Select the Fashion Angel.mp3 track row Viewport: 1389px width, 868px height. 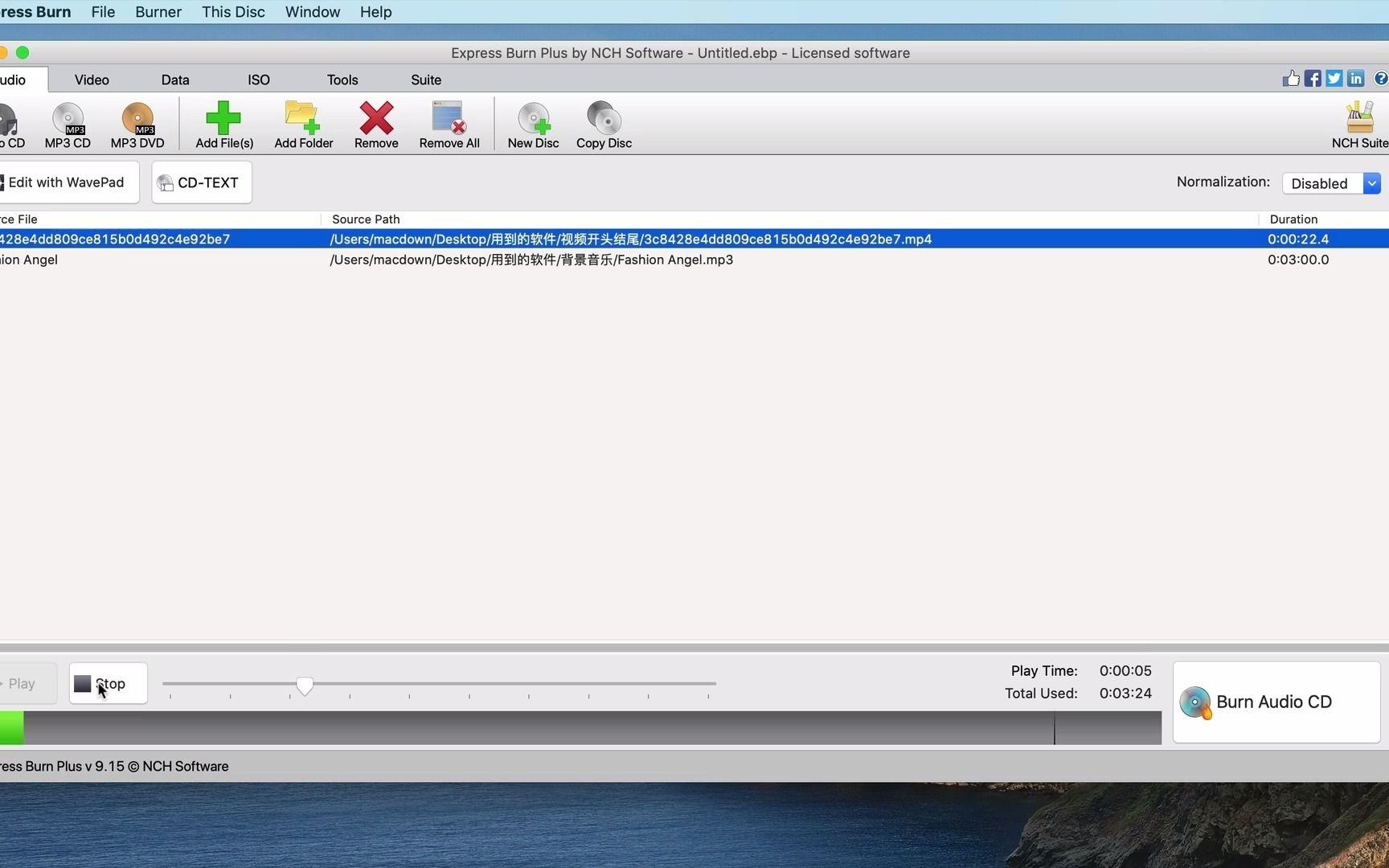click(694, 260)
